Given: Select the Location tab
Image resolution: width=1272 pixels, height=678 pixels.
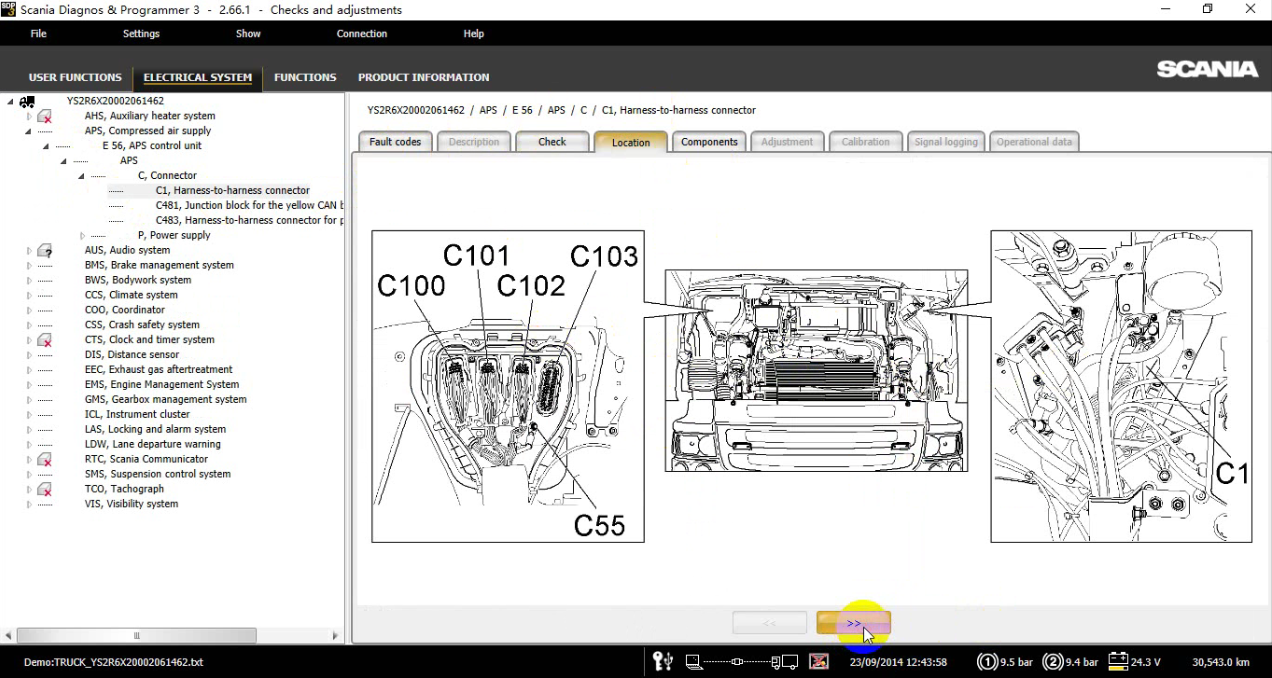Looking at the screenshot, I should point(631,142).
